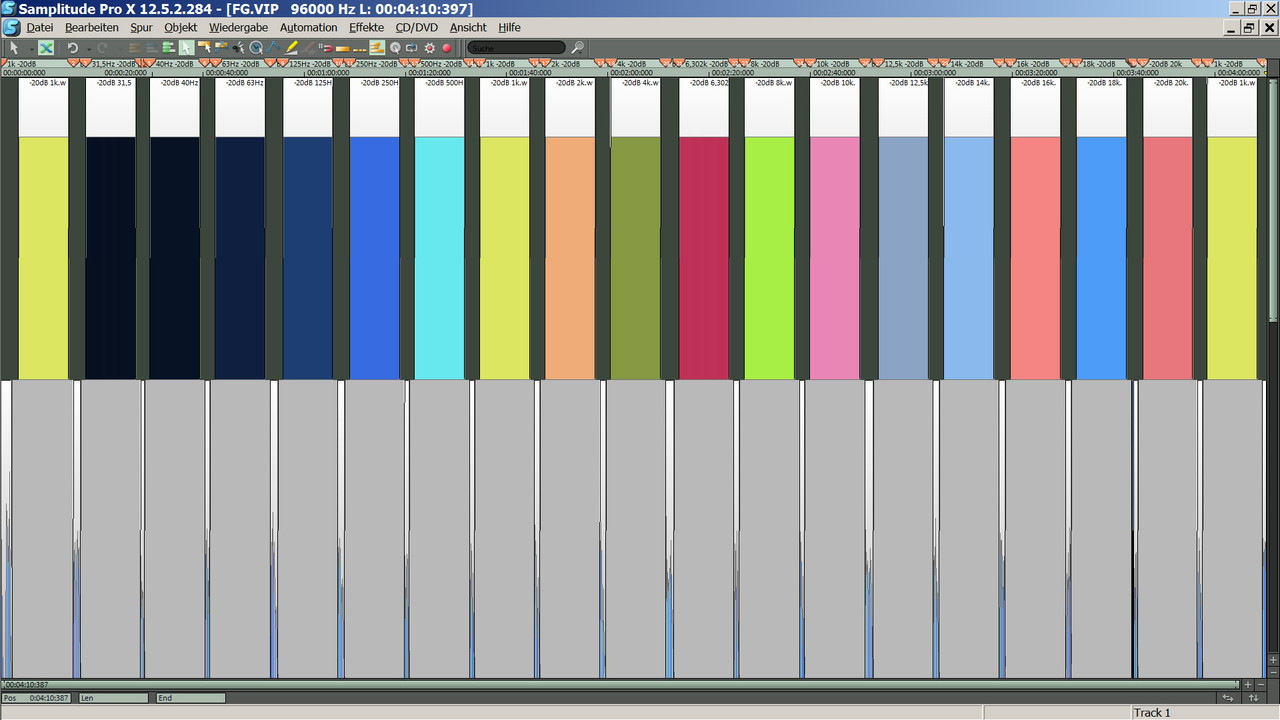Open settings with the gear icon
The width and height of the screenshot is (1280, 720).
pyautogui.click(x=429, y=47)
